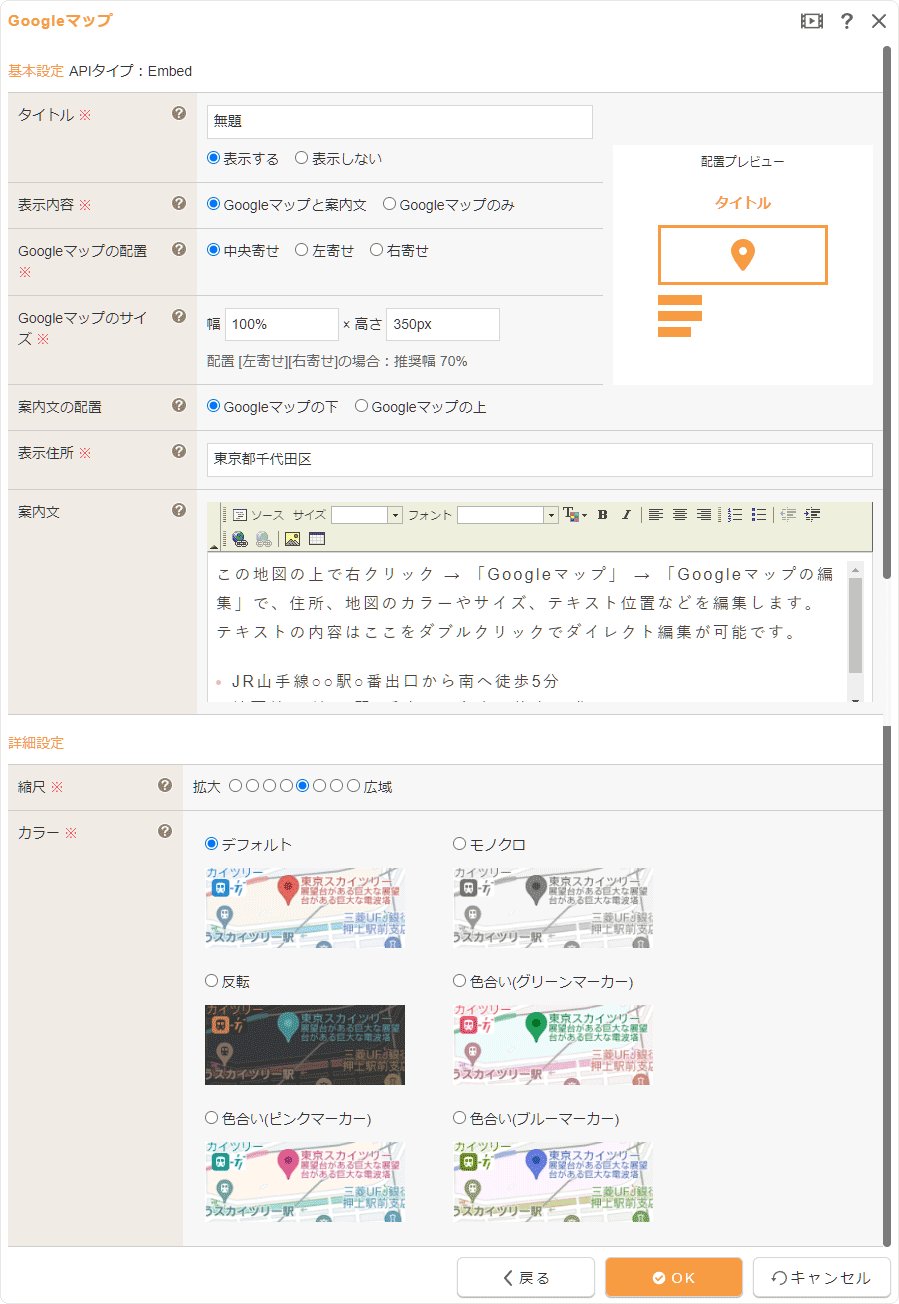
Task: Align editor text to the left
Action: (x=655, y=515)
